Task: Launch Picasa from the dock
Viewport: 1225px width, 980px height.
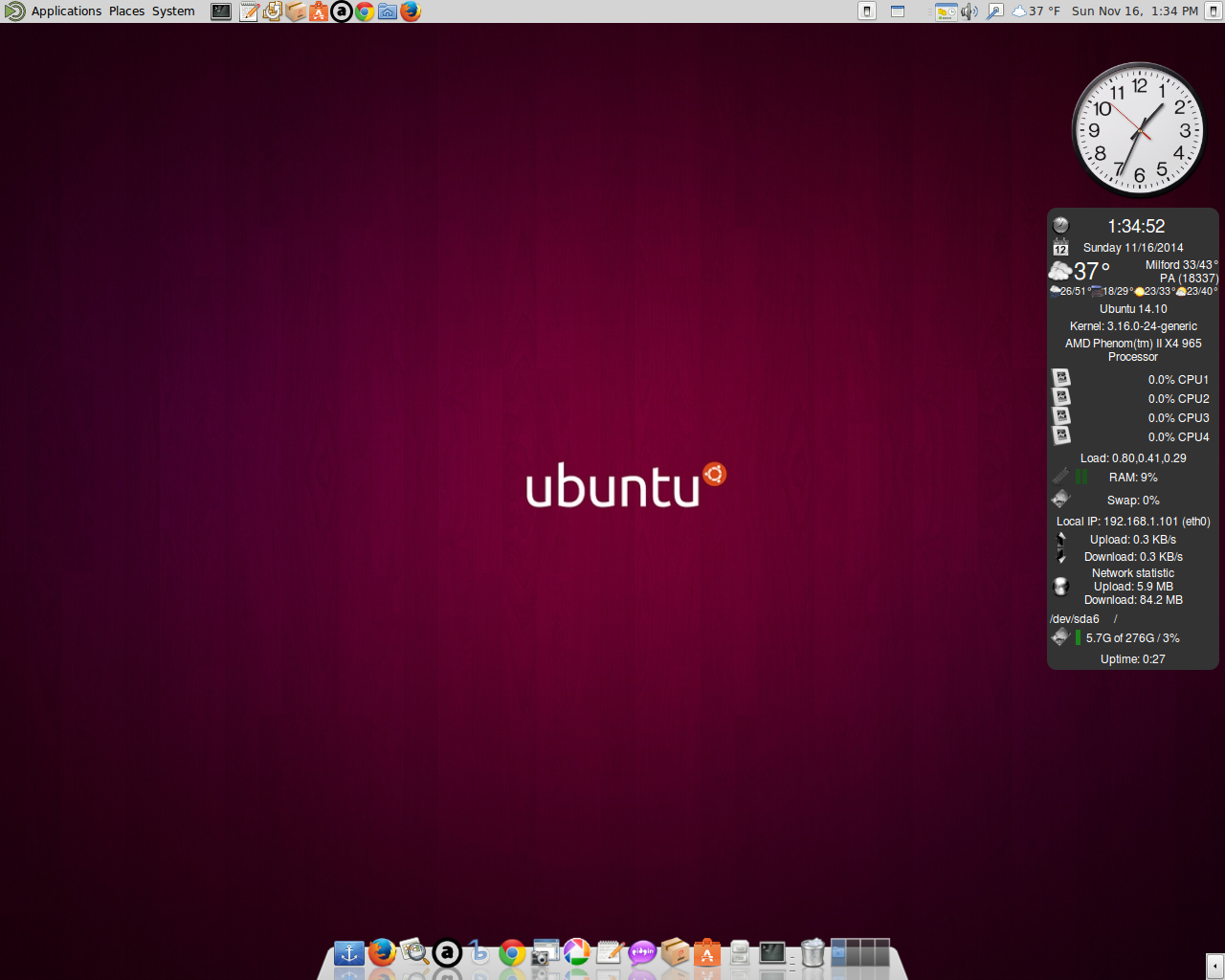Action: click(x=577, y=953)
